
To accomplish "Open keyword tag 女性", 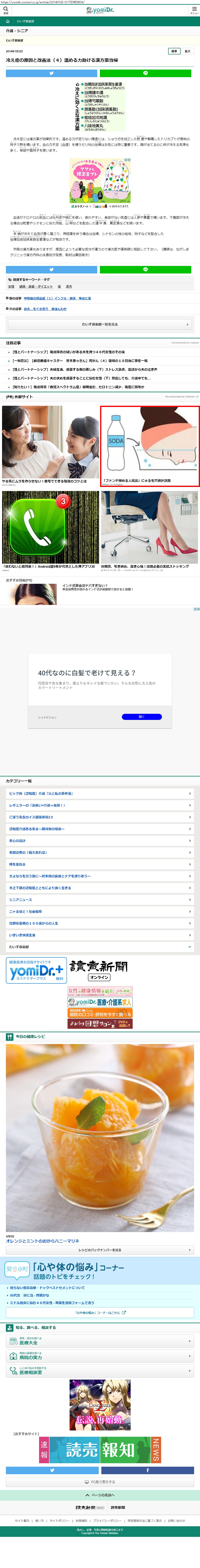I will coord(11,287).
